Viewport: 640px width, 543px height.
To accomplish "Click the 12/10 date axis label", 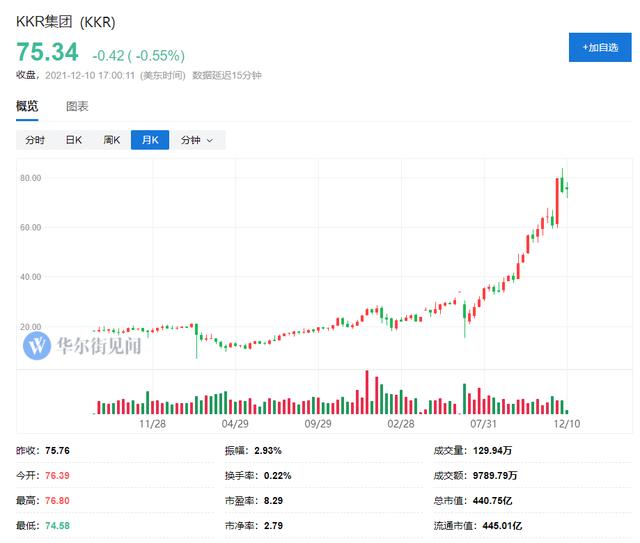I will 567,424.
